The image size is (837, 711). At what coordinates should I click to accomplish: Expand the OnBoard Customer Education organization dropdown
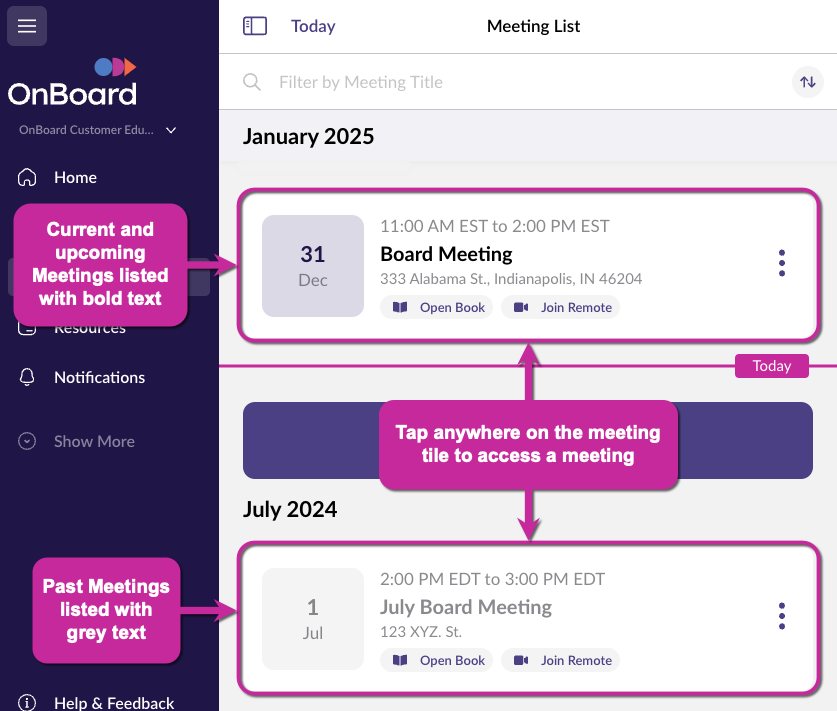click(171, 130)
